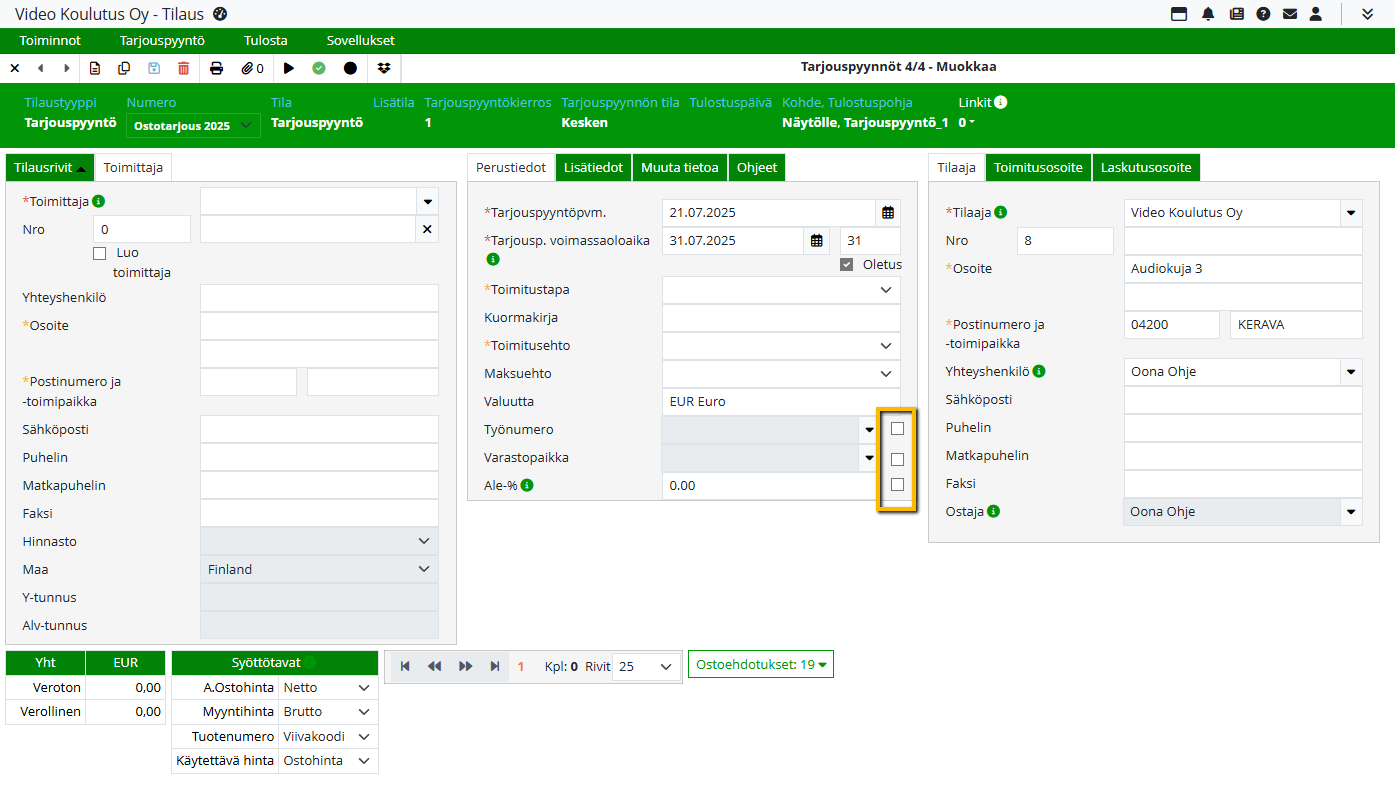Open the Toimitusosoite tab

1038,167
